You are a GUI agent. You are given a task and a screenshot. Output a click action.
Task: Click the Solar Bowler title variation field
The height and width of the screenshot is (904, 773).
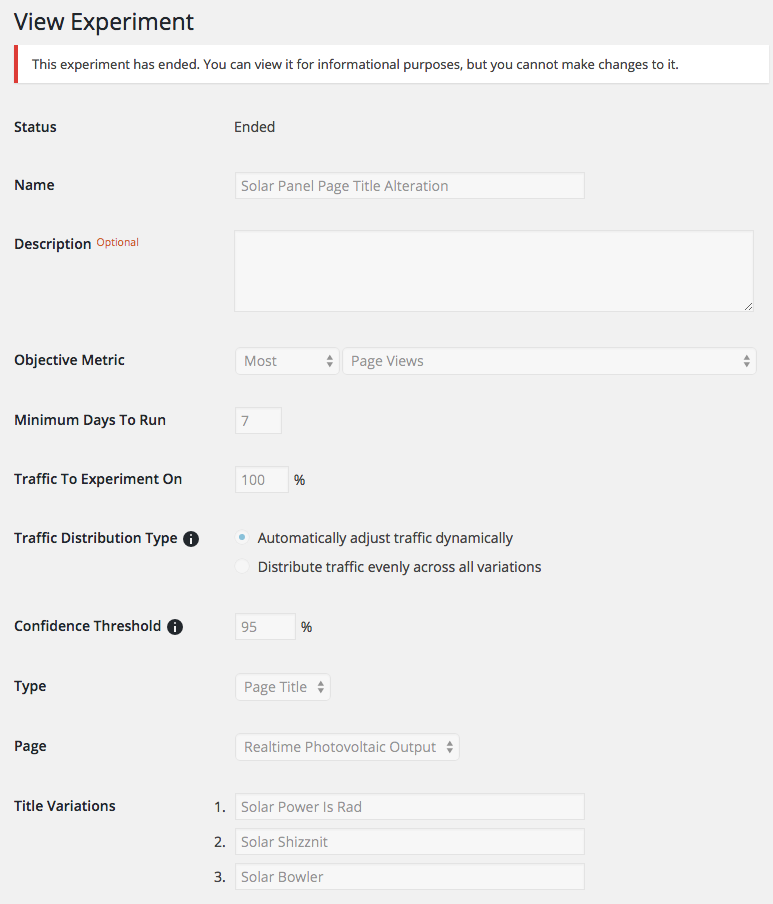[409, 877]
